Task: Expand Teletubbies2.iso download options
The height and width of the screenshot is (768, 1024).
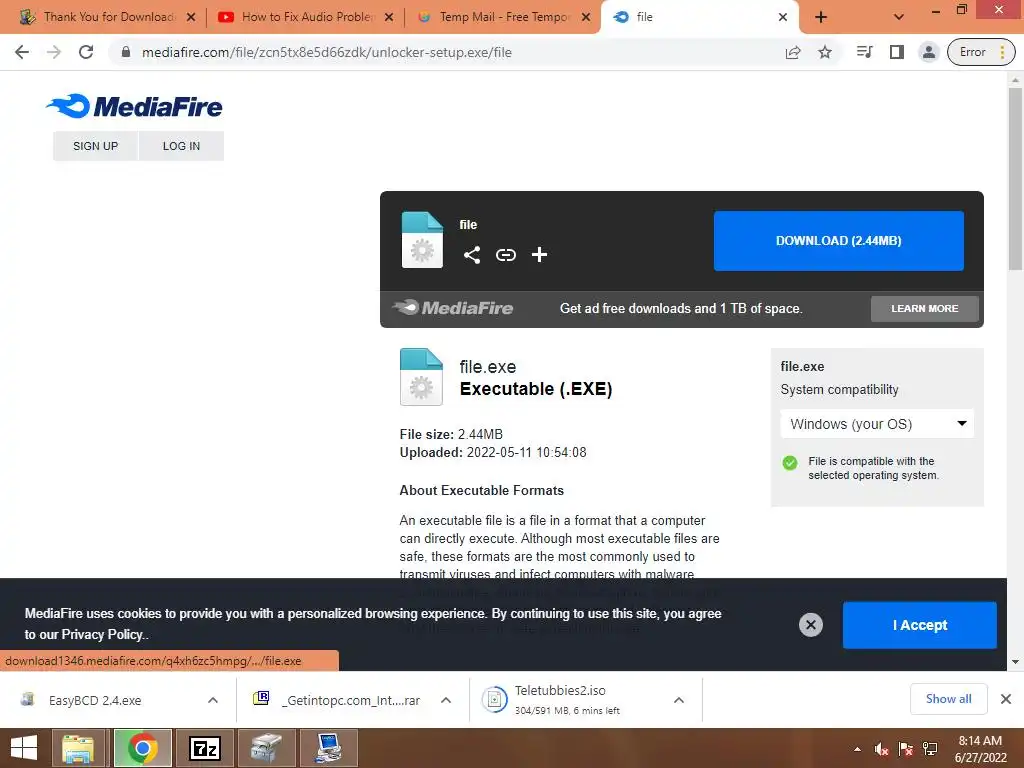Action: pos(679,700)
